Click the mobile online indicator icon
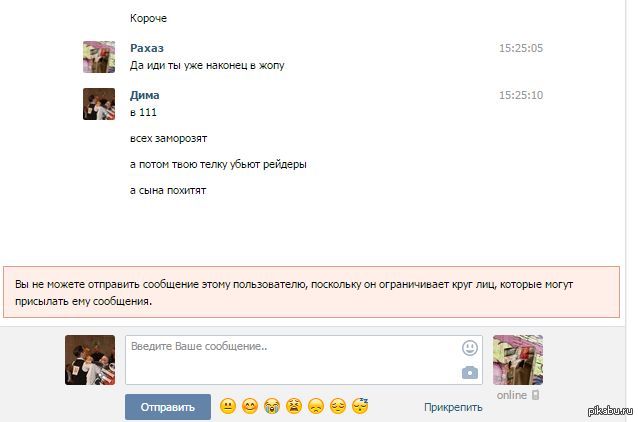Viewport: 638px width, 422px height. pyautogui.click(x=536, y=395)
